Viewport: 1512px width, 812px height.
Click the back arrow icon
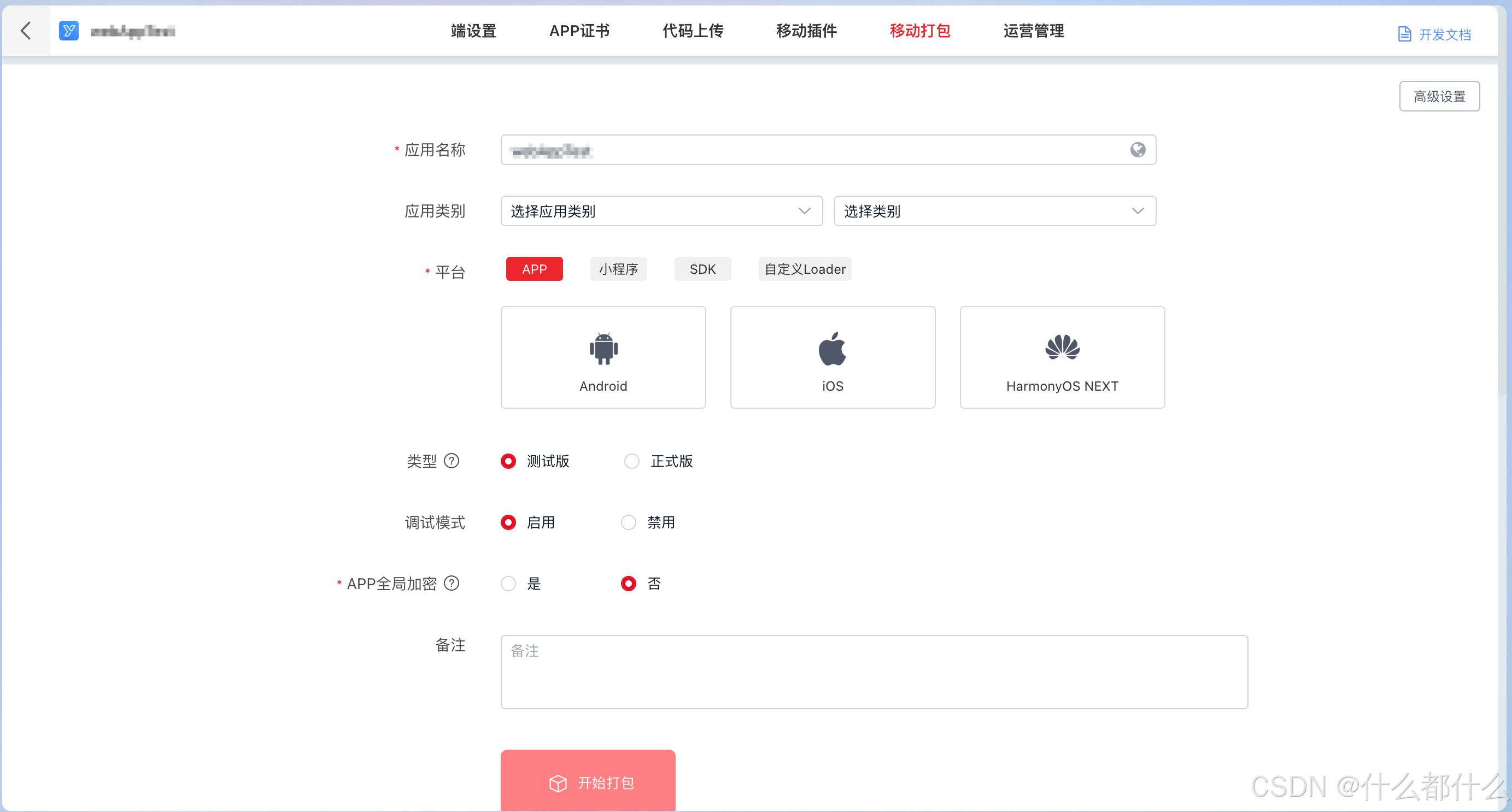[x=26, y=31]
